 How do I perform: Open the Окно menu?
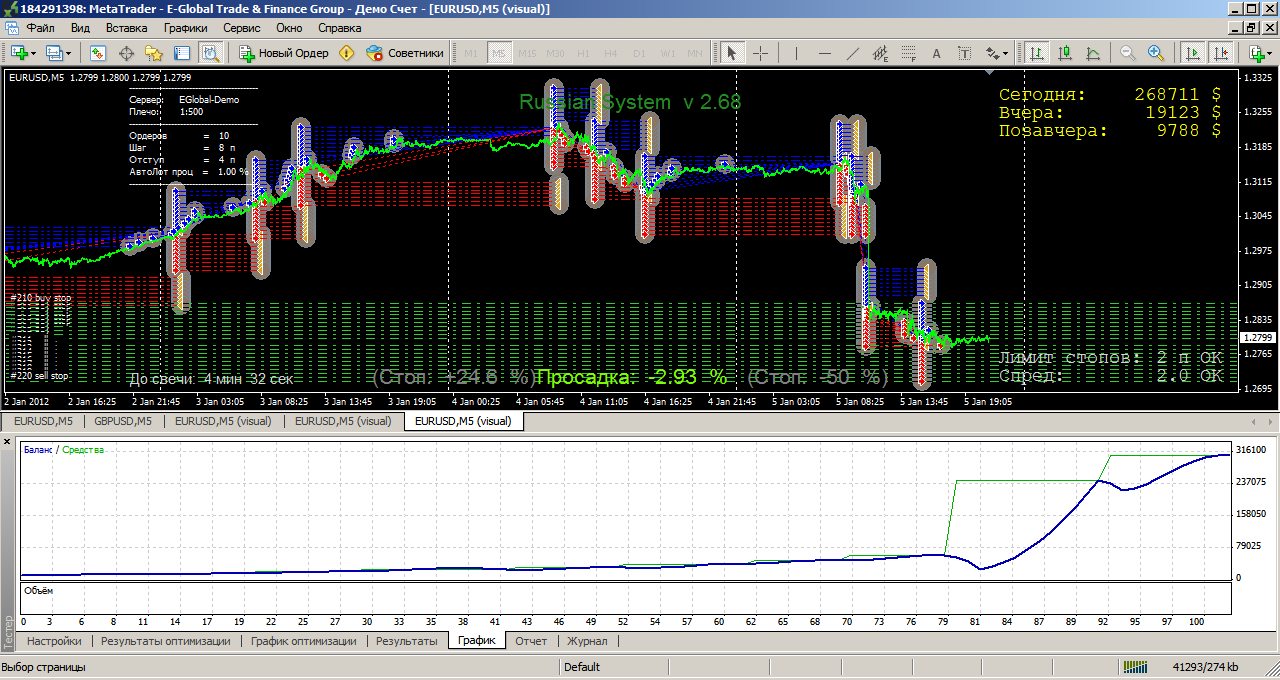pyautogui.click(x=289, y=28)
